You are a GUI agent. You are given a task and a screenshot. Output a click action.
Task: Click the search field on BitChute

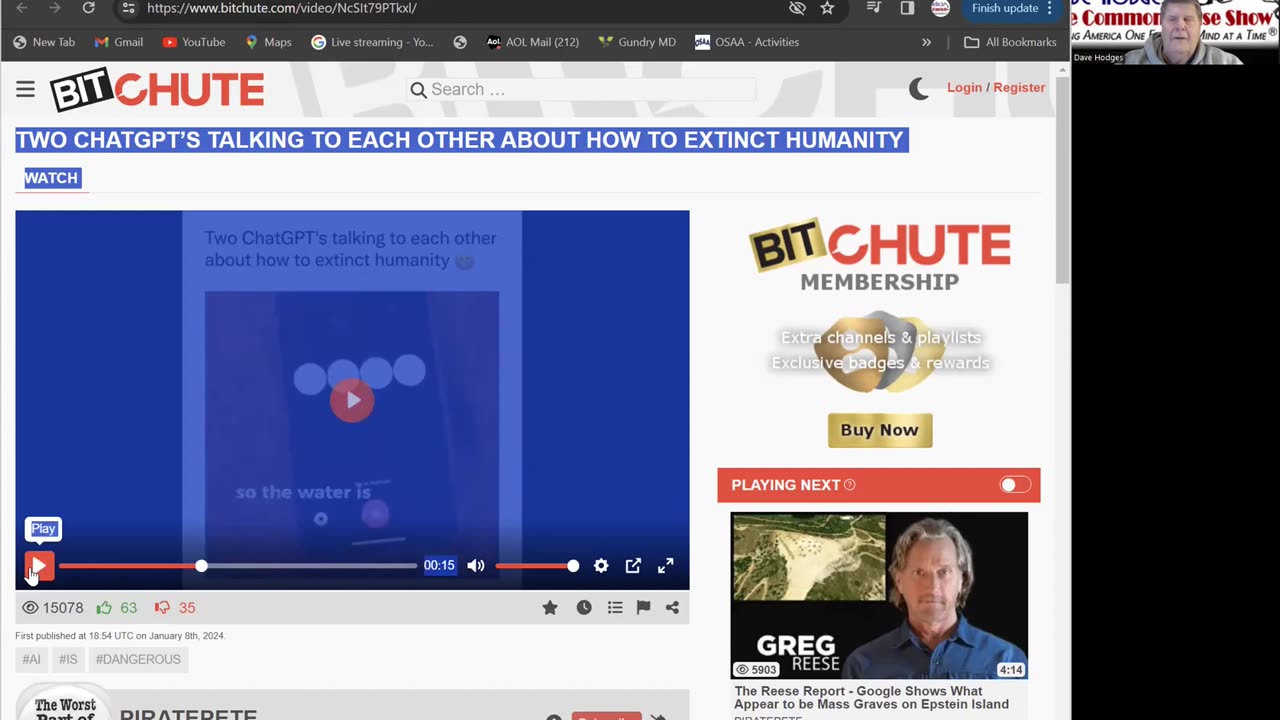(582, 89)
